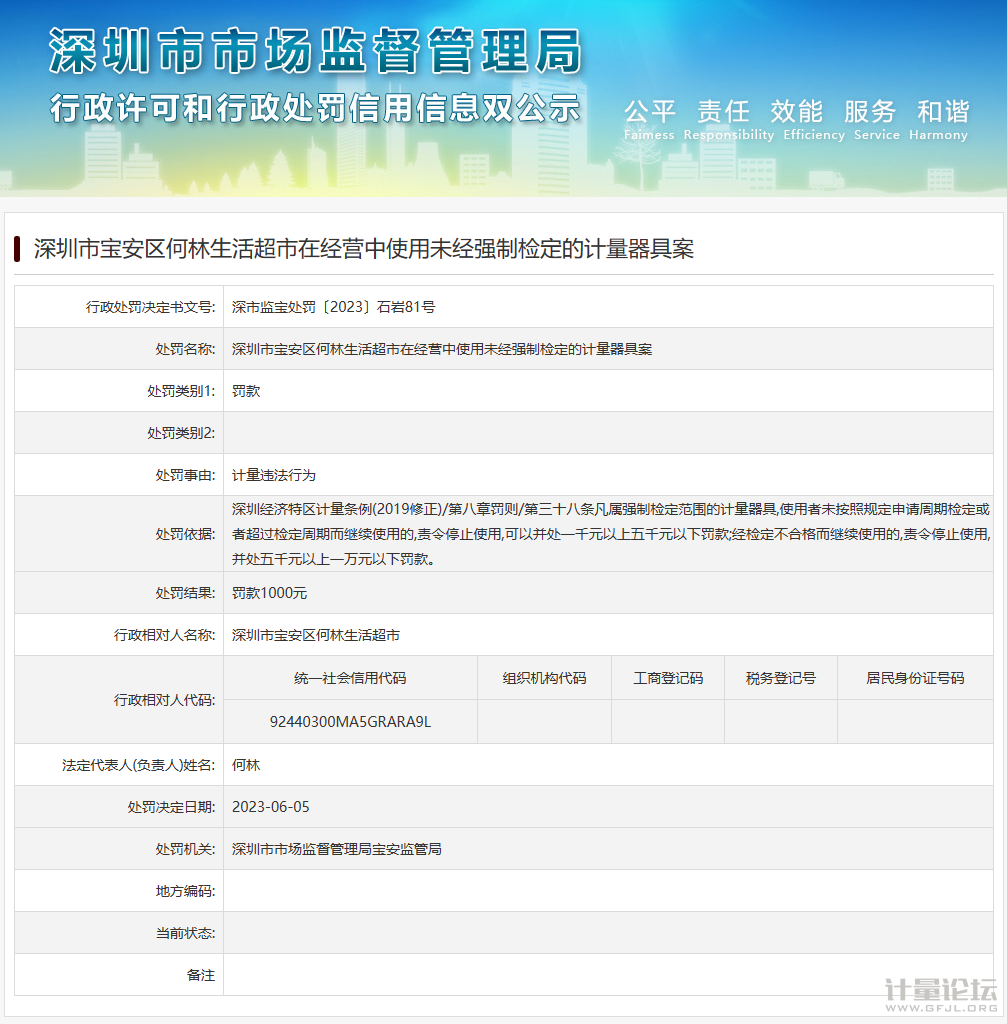The height and width of the screenshot is (1024, 1007).
Task: Click the 行政相对人名称 value 深圳市宝安区何林生活超市
Action: pos(315,635)
